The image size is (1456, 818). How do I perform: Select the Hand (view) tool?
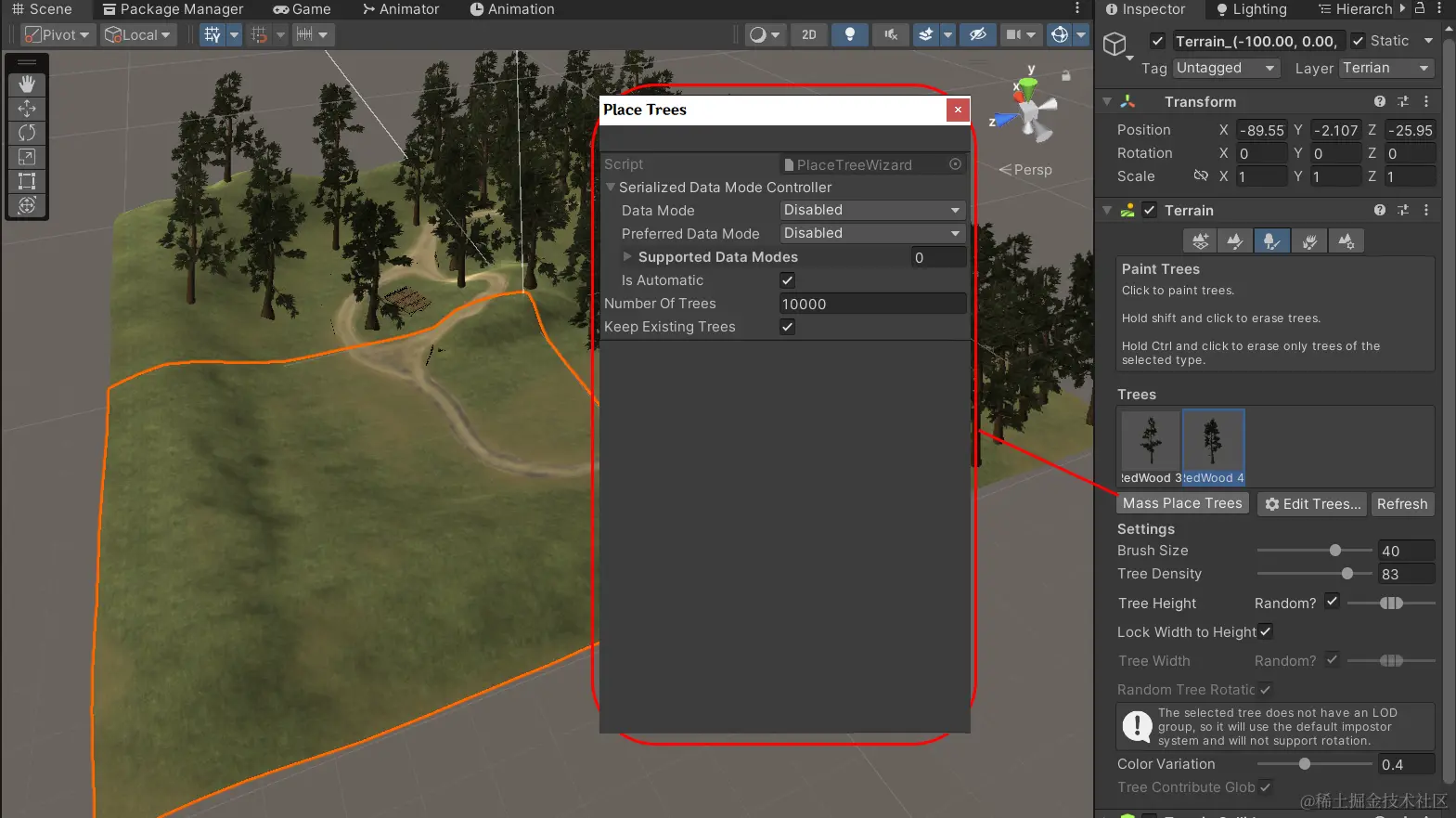pyautogui.click(x=27, y=84)
